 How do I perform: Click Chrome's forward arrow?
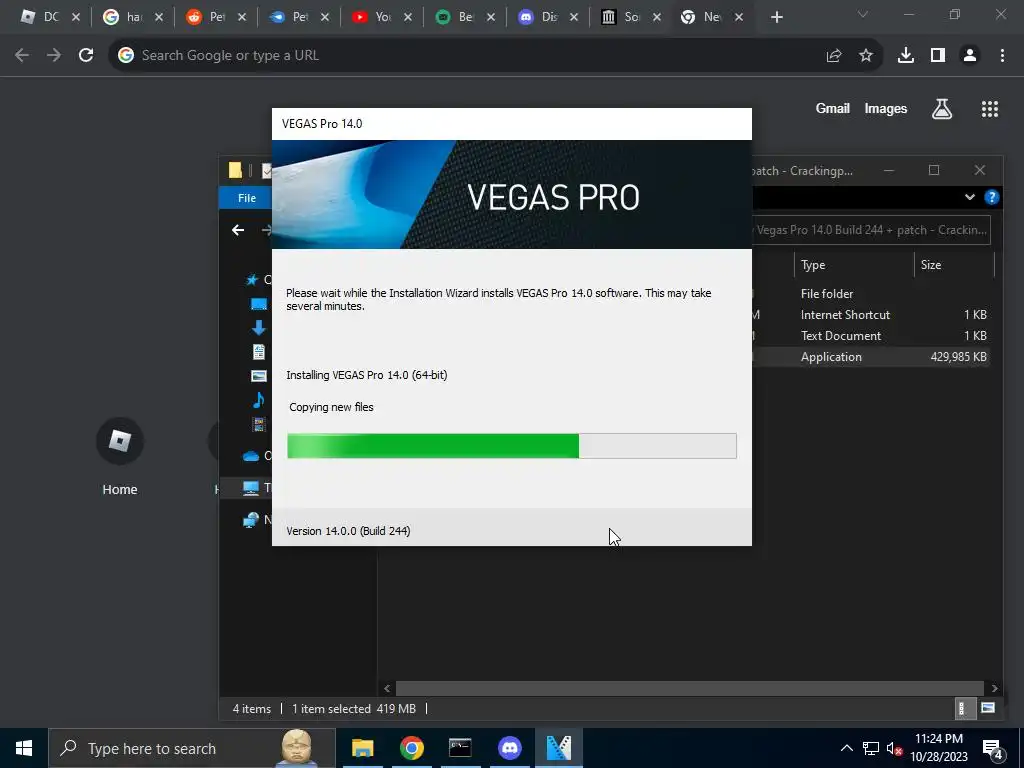coord(54,56)
